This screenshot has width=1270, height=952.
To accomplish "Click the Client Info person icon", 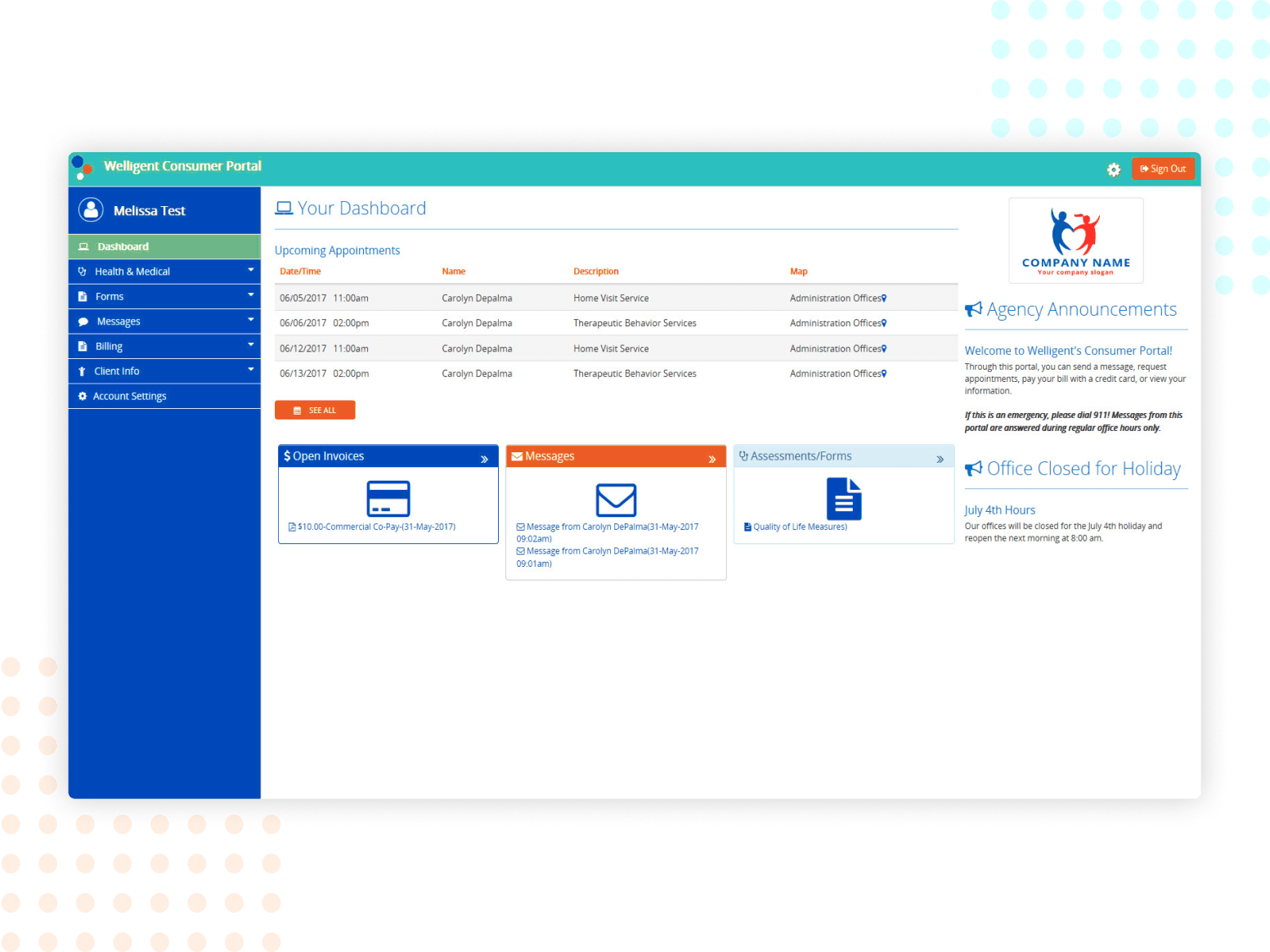I will coord(82,371).
